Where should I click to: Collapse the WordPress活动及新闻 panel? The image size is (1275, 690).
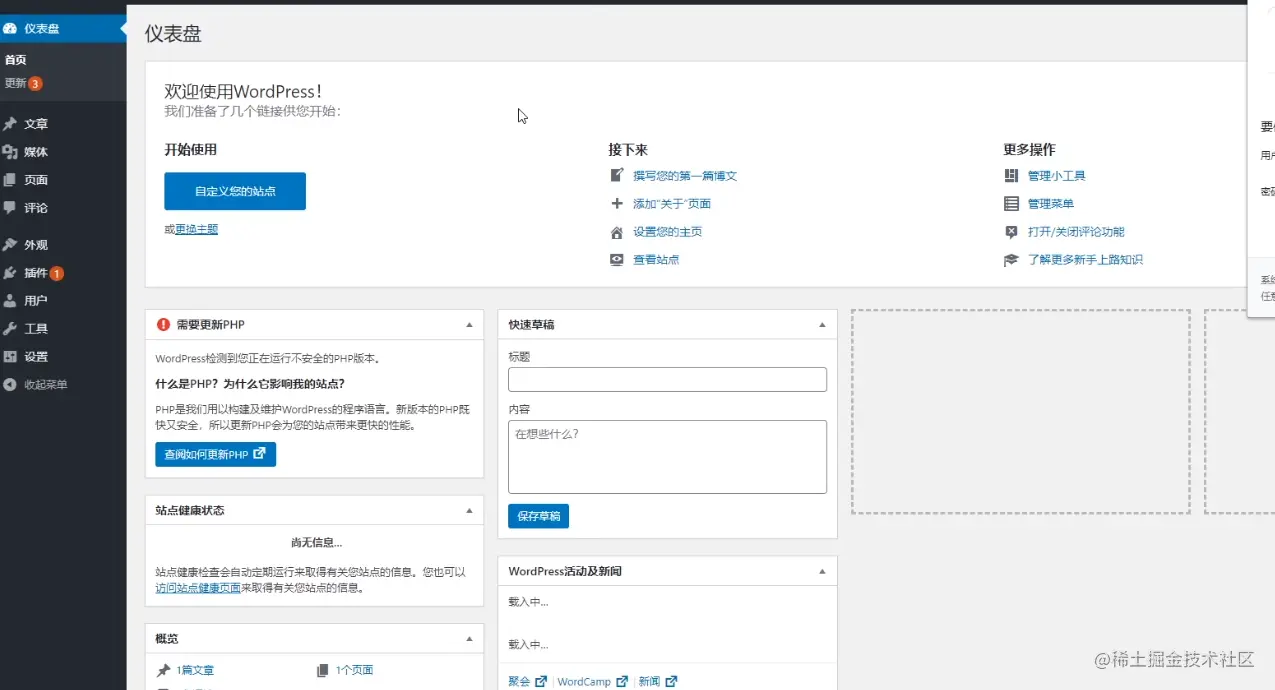pos(822,571)
